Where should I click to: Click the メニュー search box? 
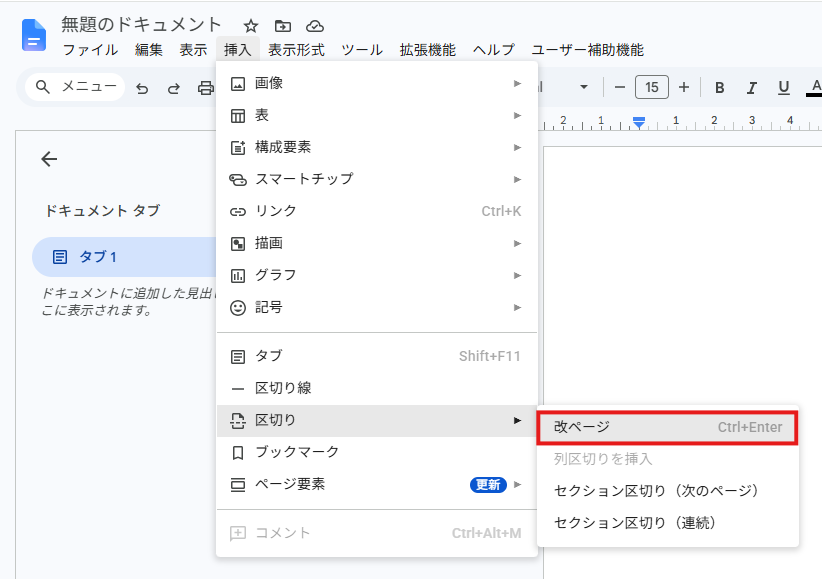[x=75, y=87]
